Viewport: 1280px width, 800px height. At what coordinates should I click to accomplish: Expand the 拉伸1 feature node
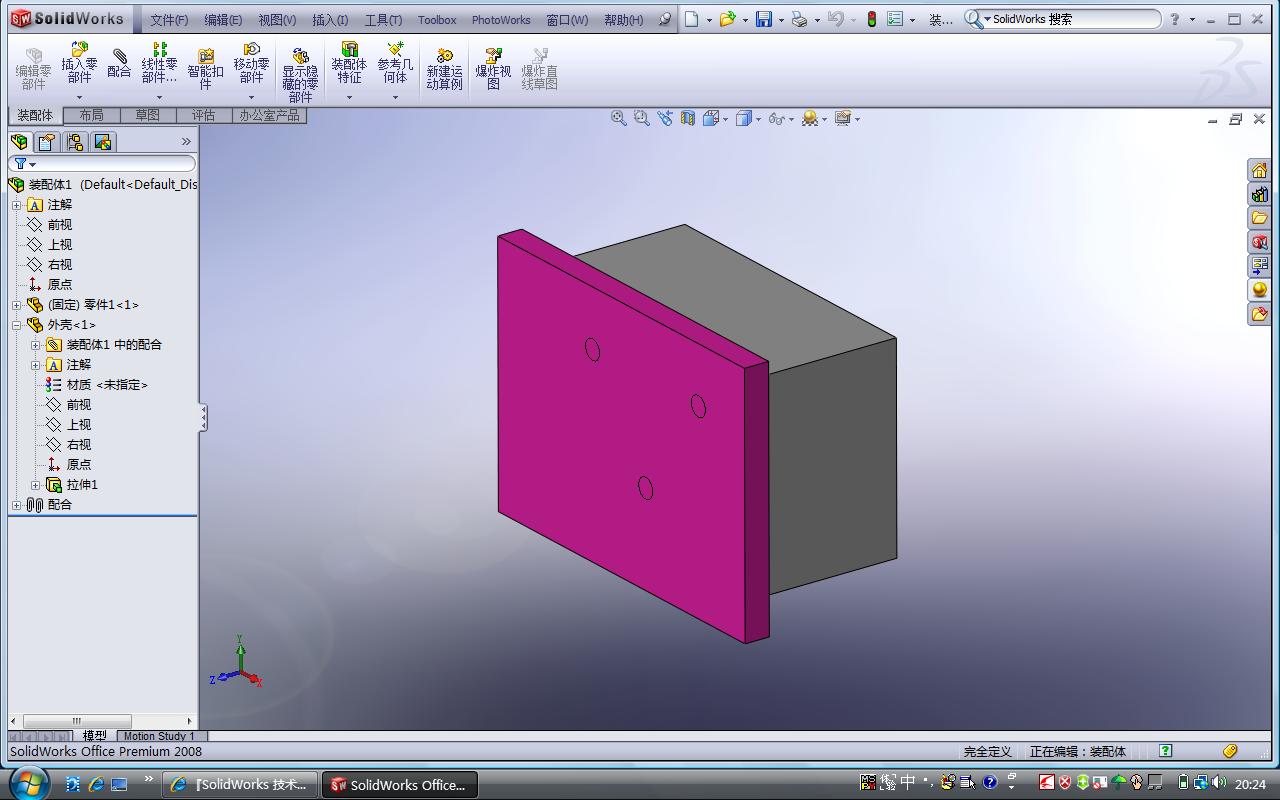tap(35, 485)
